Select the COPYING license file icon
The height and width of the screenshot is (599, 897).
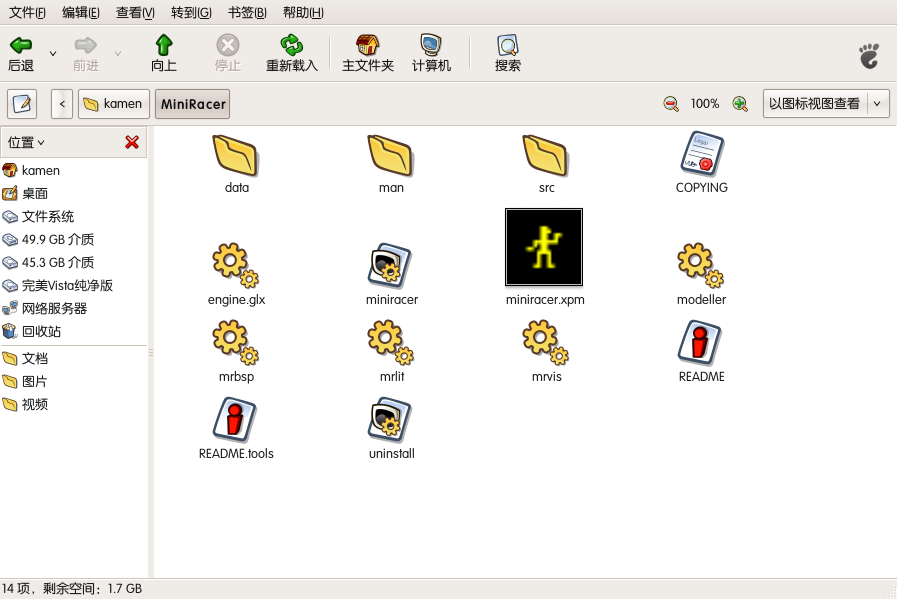702,154
